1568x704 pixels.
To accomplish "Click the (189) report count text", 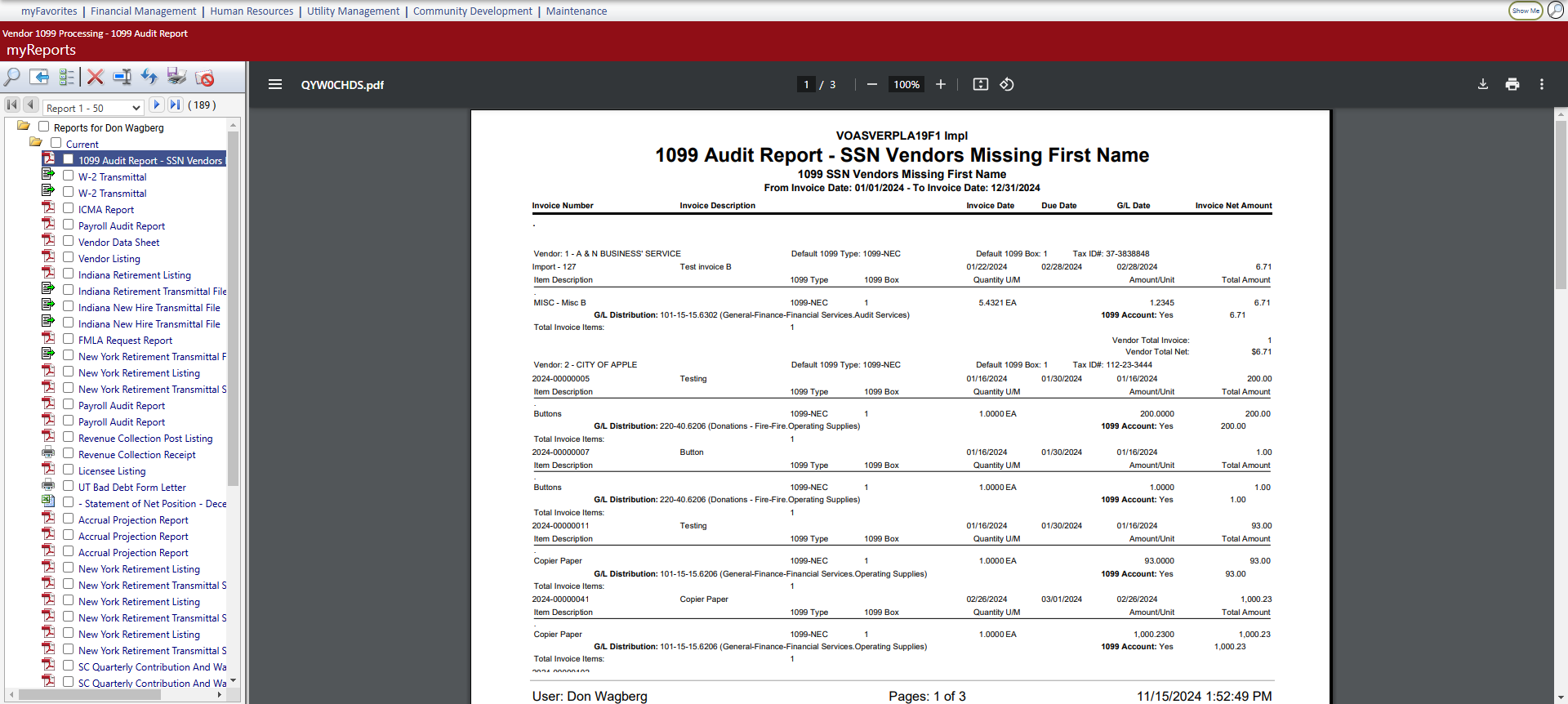I will coord(202,105).
